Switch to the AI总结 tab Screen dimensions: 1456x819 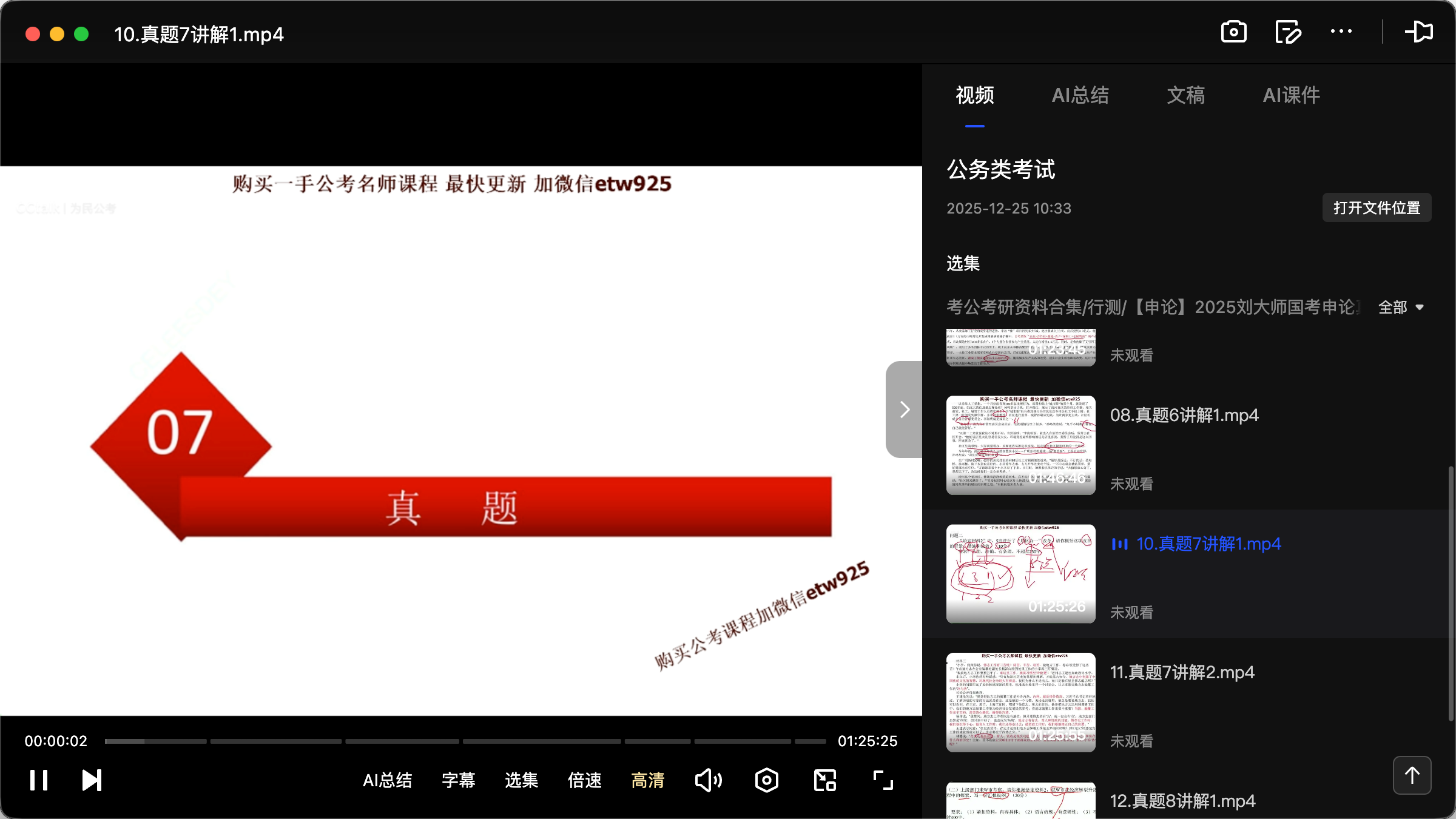coord(1080,95)
